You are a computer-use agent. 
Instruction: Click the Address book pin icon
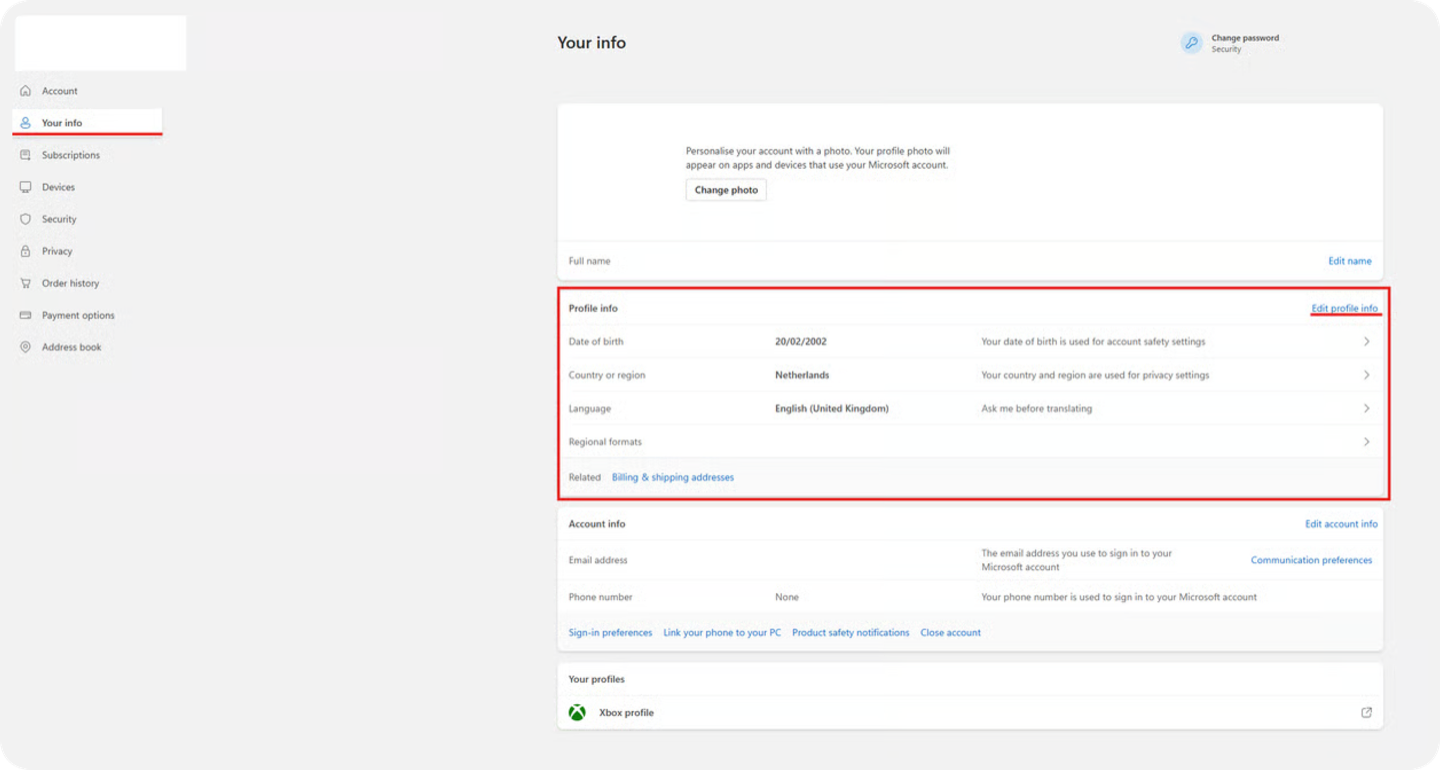pos(25,347)
